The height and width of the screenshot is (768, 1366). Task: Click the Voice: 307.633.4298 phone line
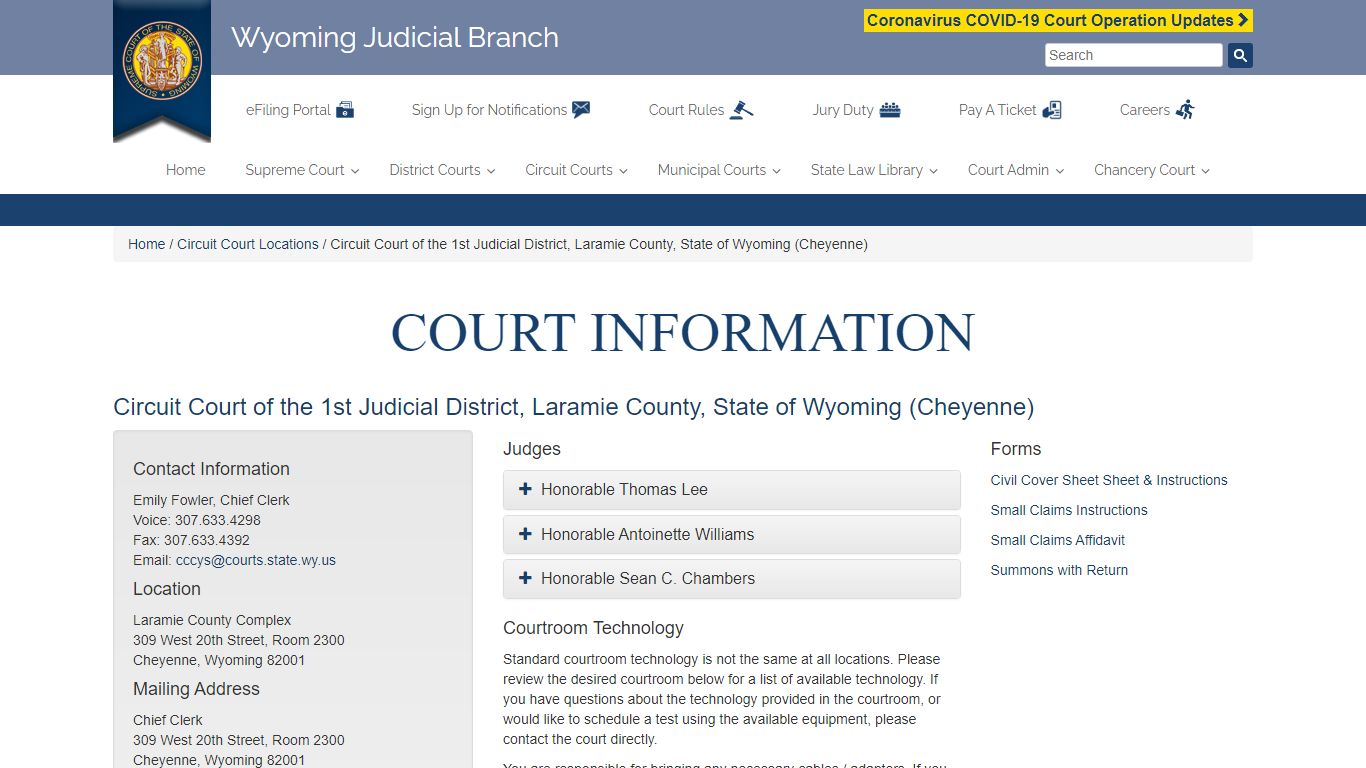[x=197, y=520]
